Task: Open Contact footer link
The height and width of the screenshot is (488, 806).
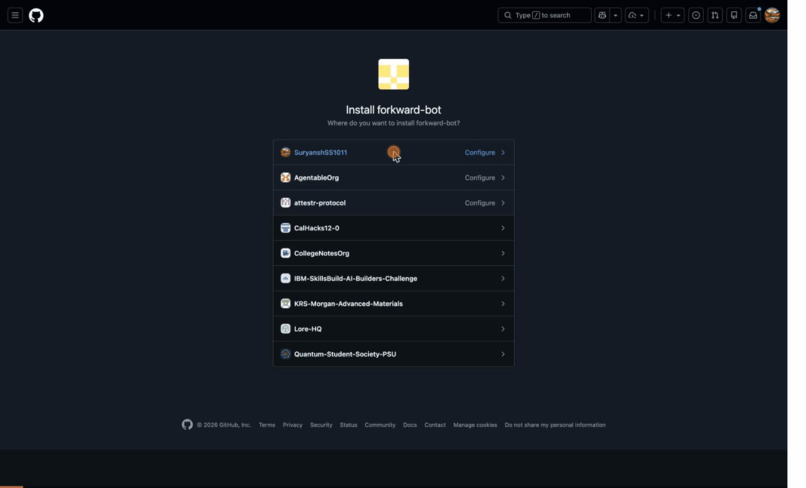Action: (x=435, y=425)
